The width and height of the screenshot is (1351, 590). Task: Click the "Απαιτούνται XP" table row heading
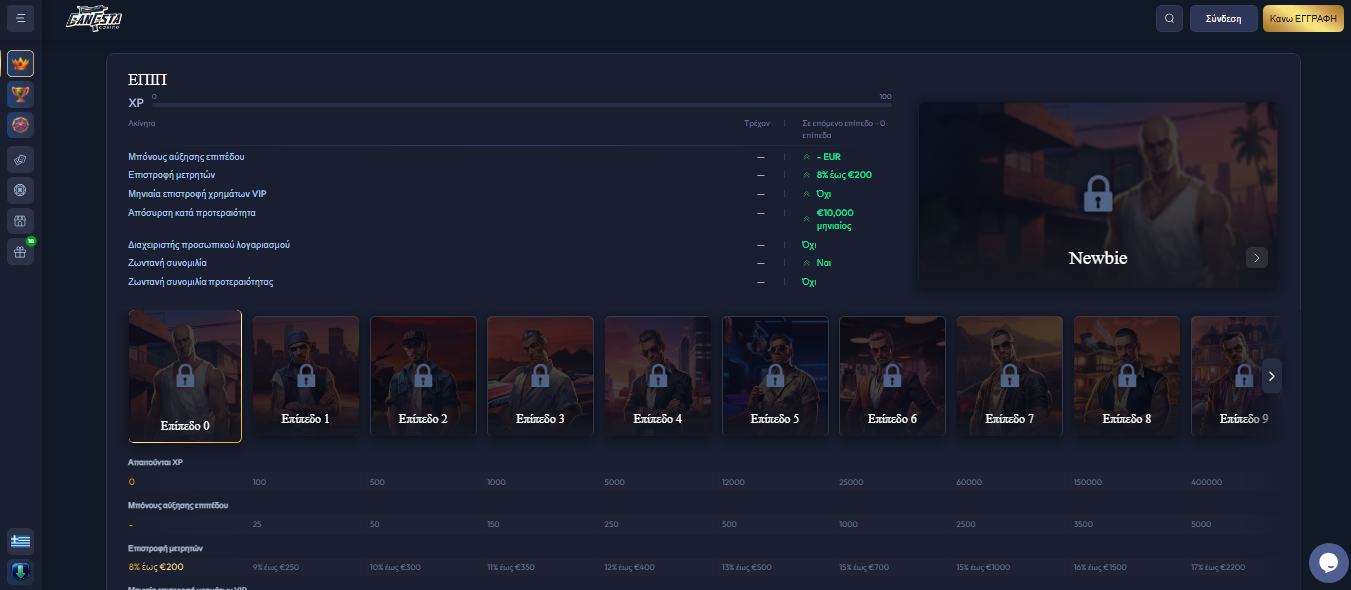tap(155, 463)
